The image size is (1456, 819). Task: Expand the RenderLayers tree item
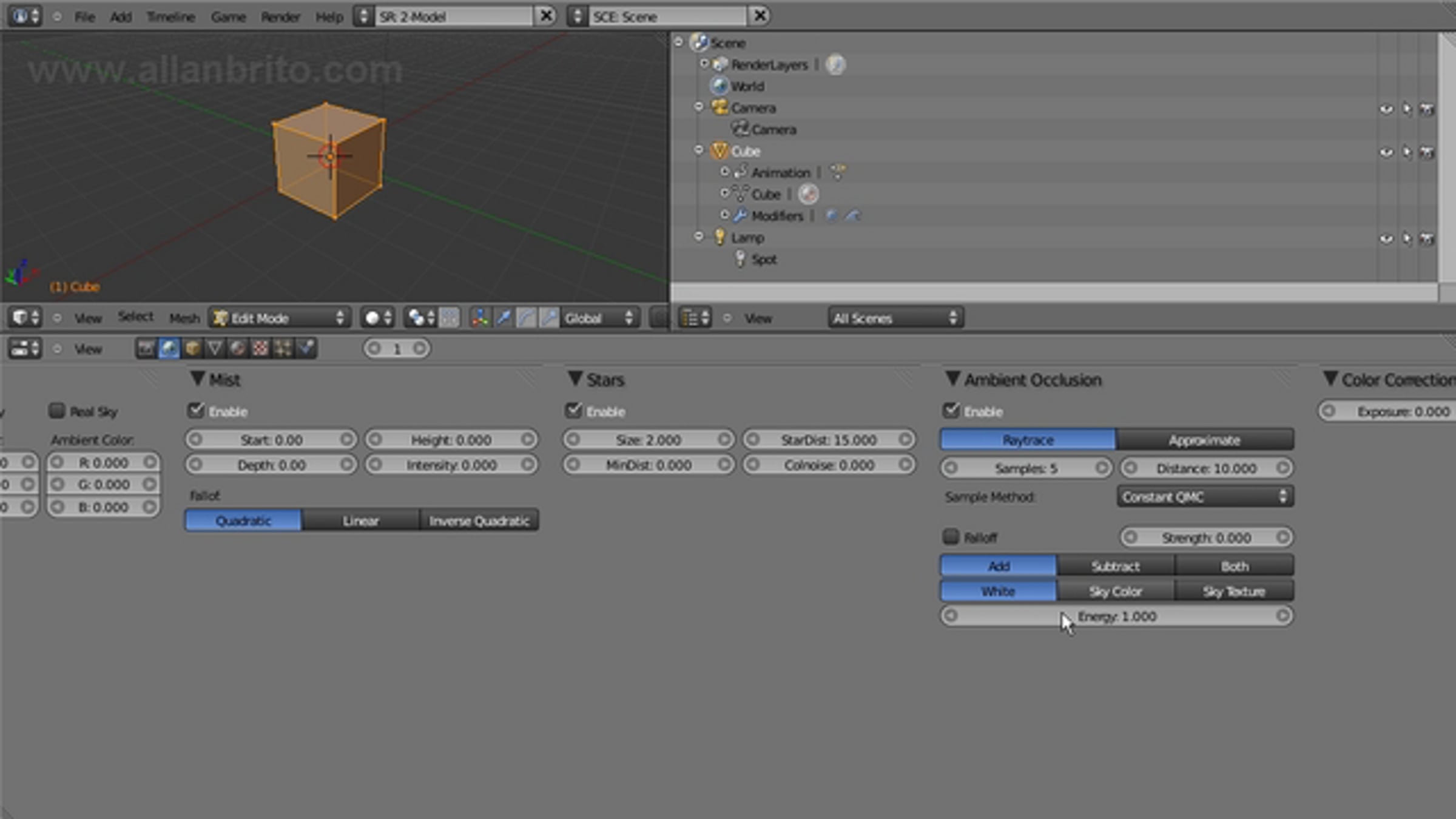pos(704,63)
